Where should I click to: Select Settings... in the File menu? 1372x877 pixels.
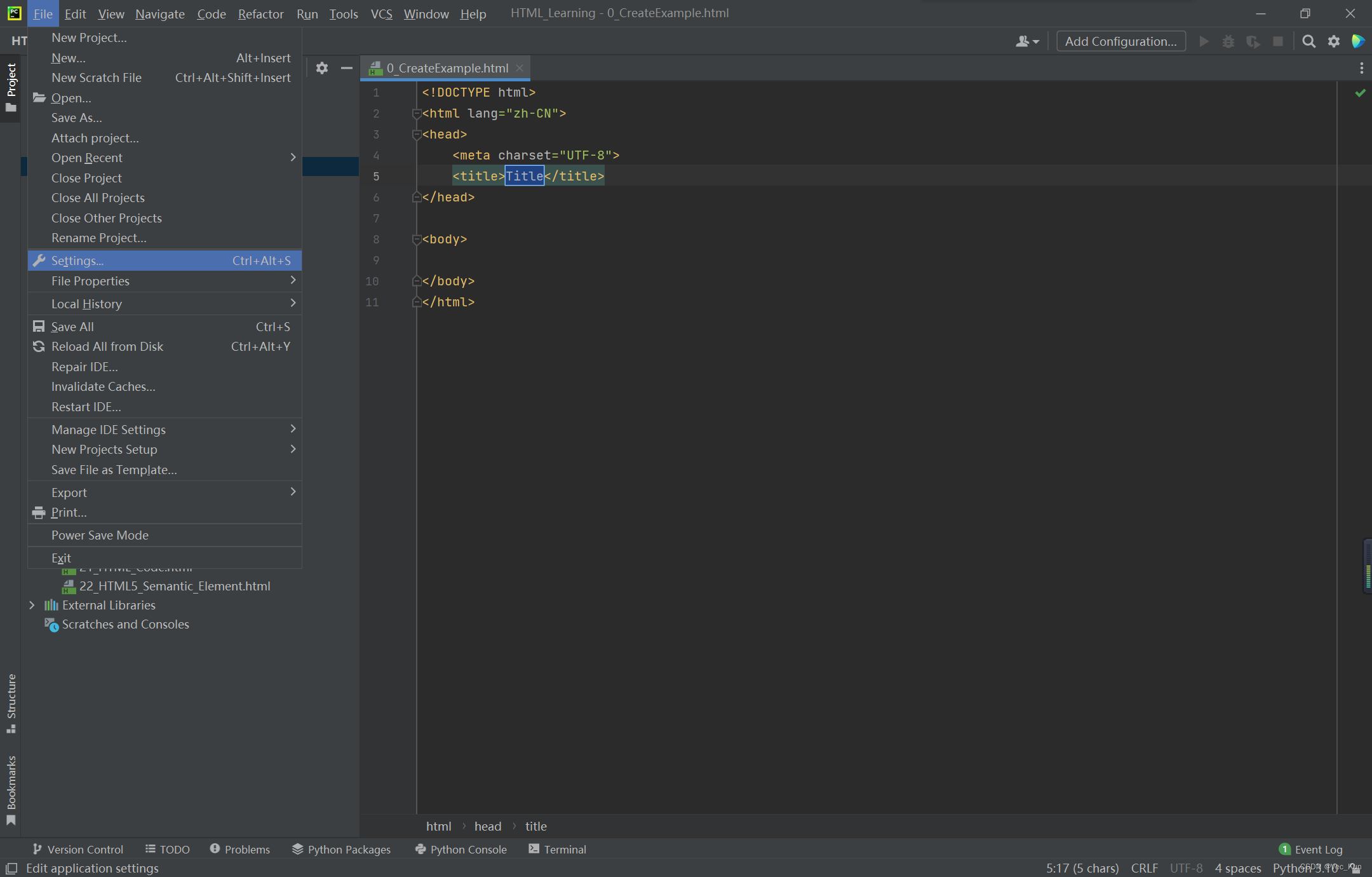[x=77, y=261]
